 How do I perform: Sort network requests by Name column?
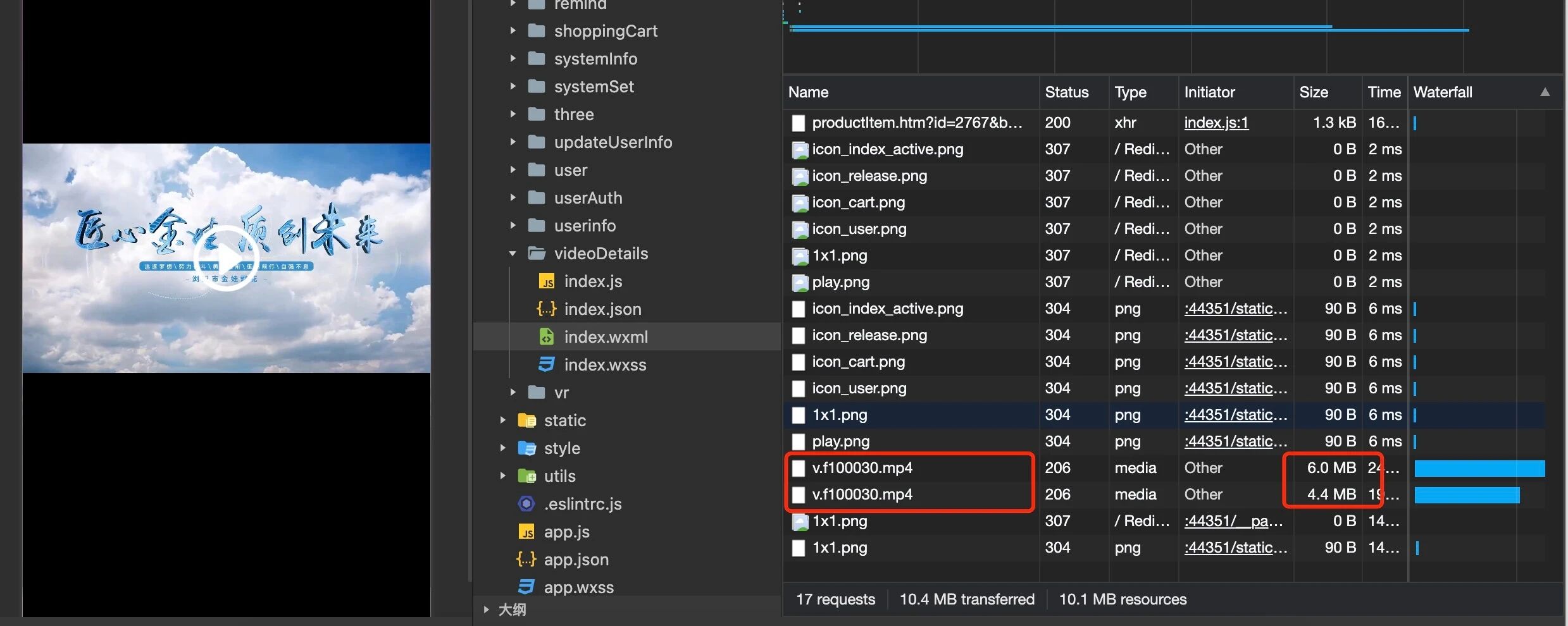coord(911,92)
